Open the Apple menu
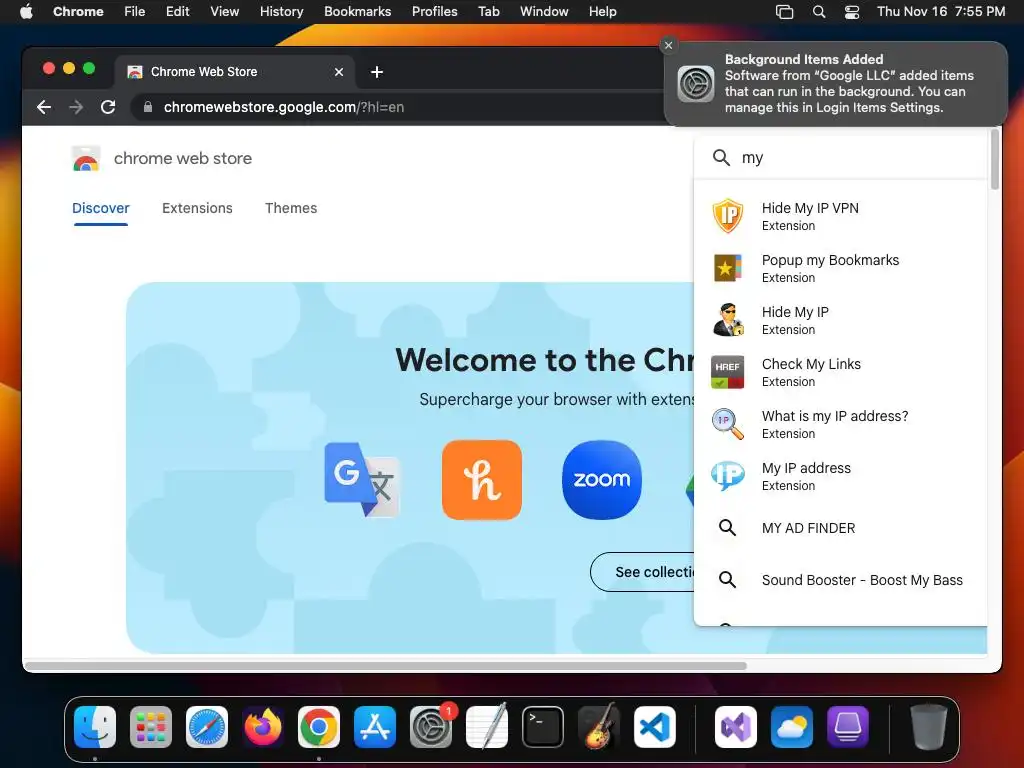 coord(26,12)
